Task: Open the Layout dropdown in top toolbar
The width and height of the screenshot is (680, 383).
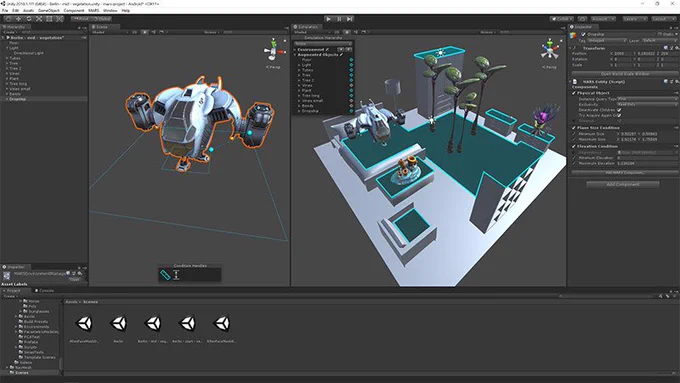Action: pyautogui.click(x=664, y=19)
